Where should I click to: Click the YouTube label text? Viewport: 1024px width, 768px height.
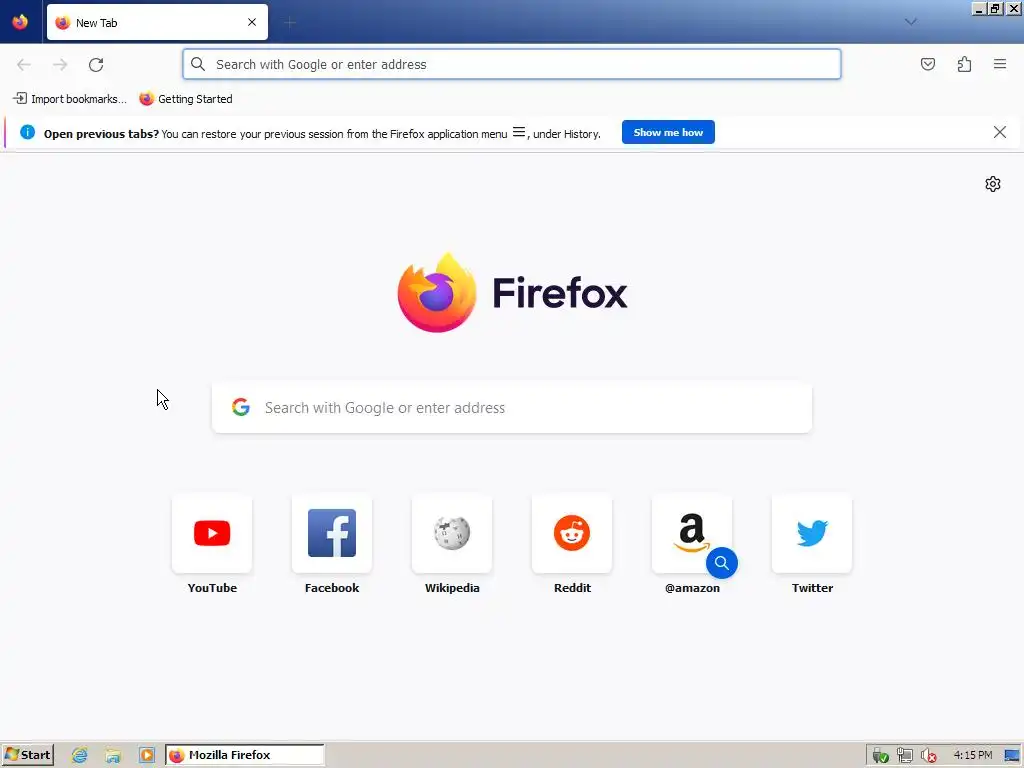click(x=212, y=588)
